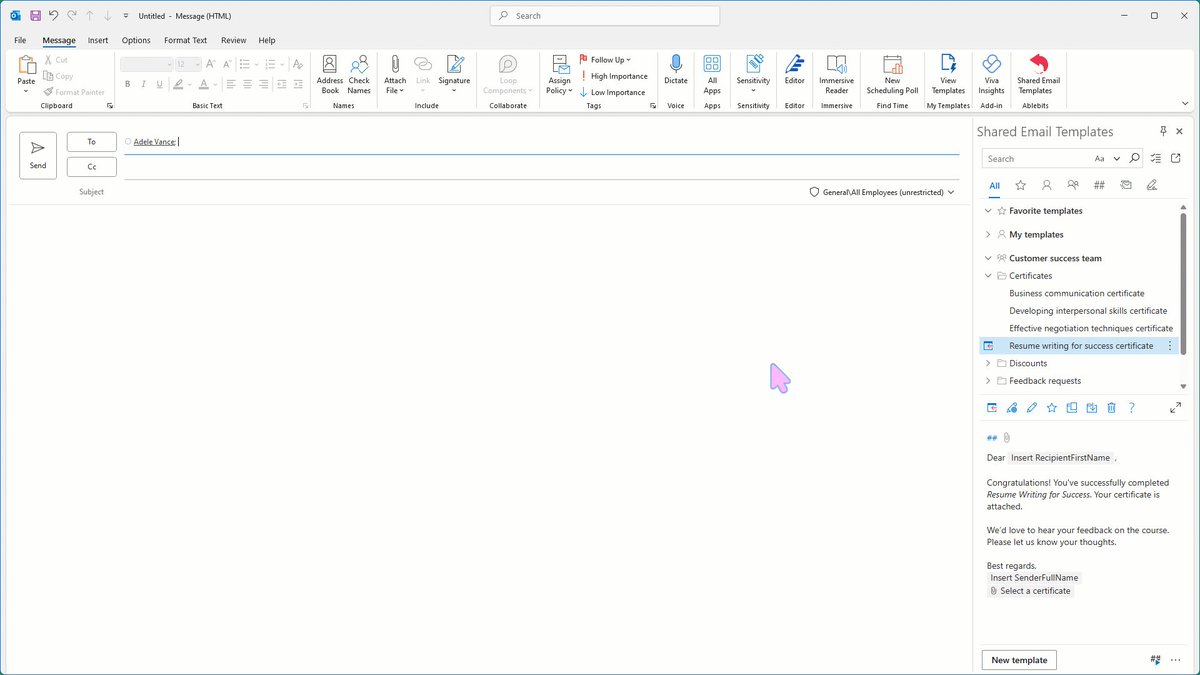Mark message as Low Importance
Image resolution: width=1200 pixels, height=675 pixels.
(612, 92)
